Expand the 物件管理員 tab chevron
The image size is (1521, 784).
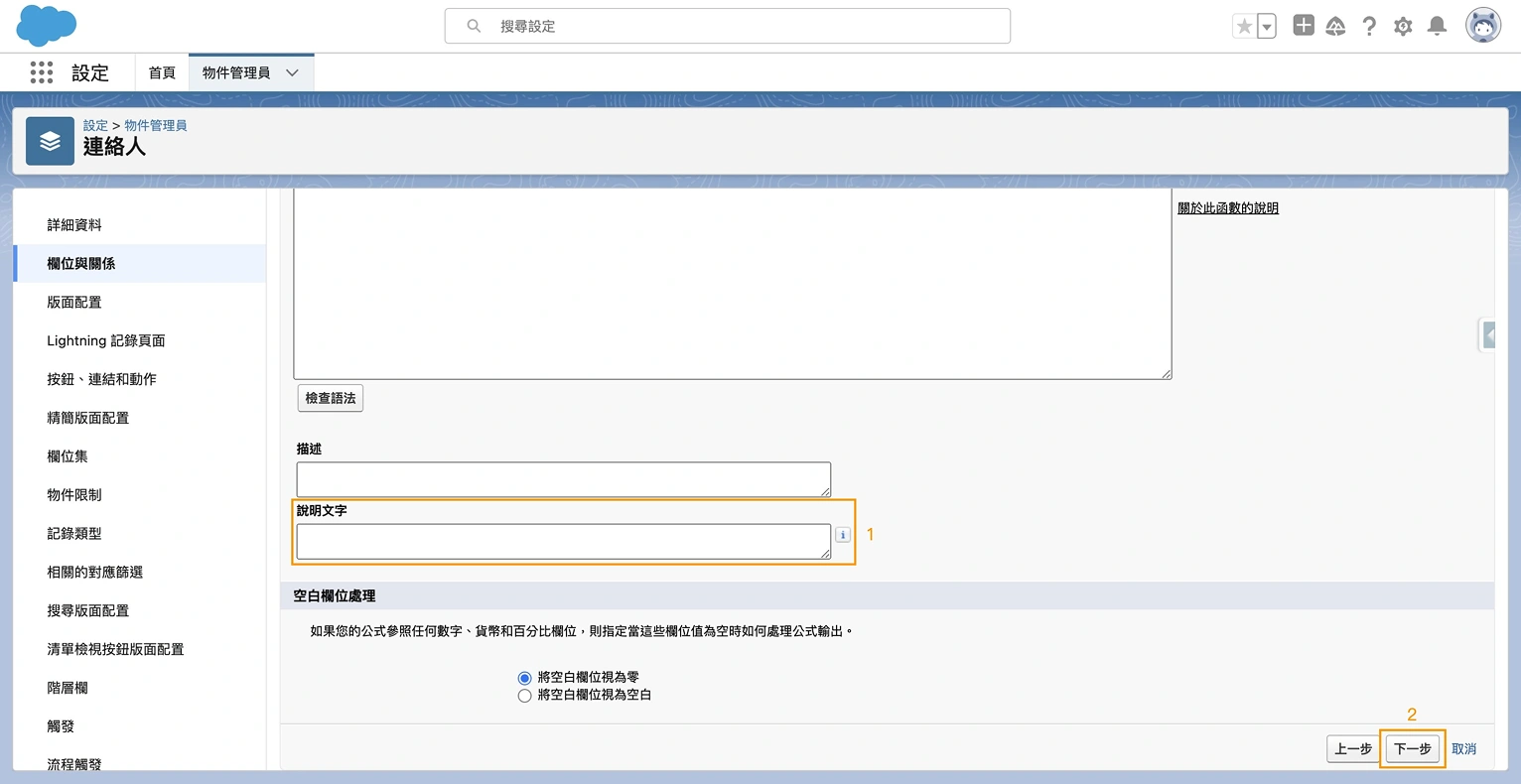click(x=291, y=72)
